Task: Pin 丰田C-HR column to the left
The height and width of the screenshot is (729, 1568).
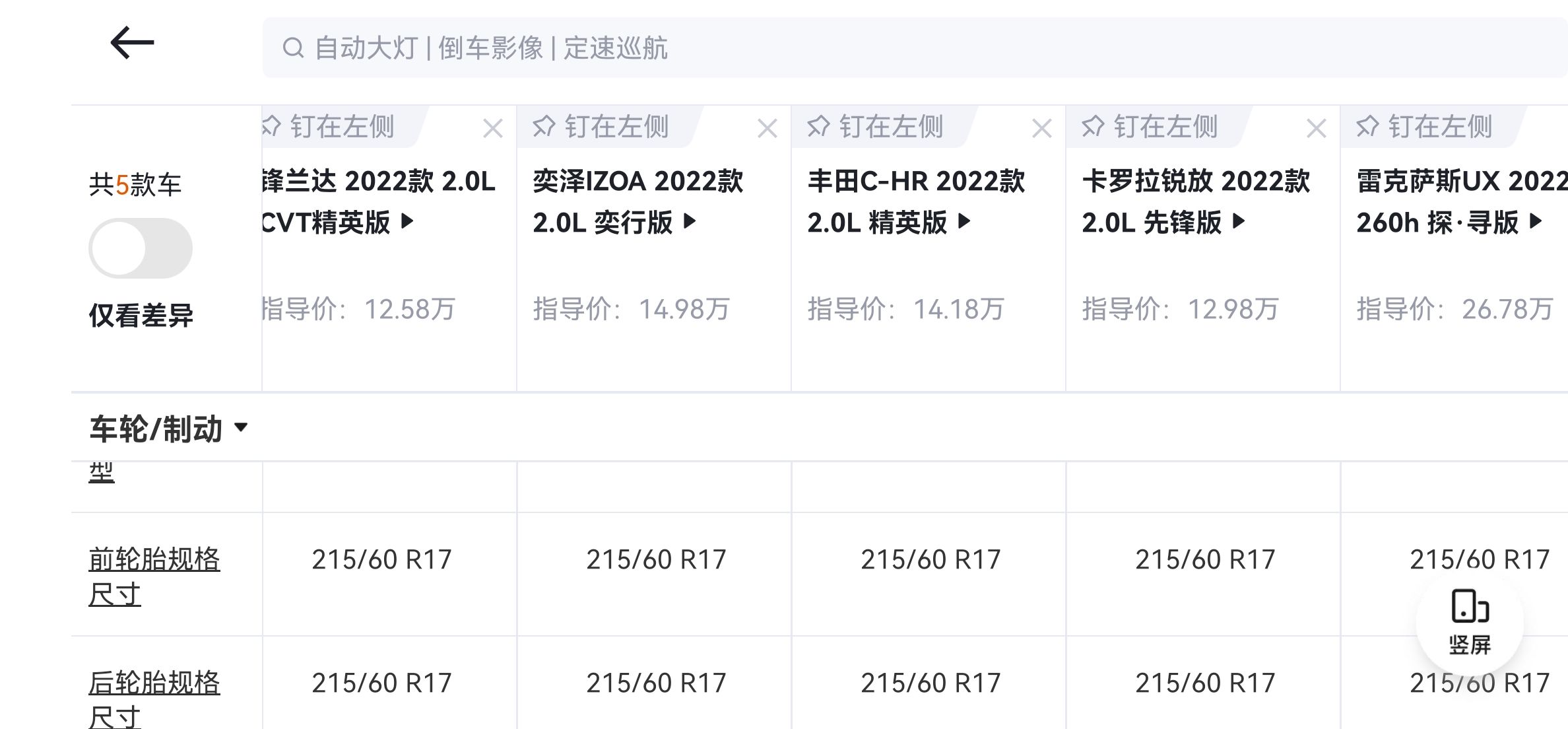Action: (x=876, y=126)
